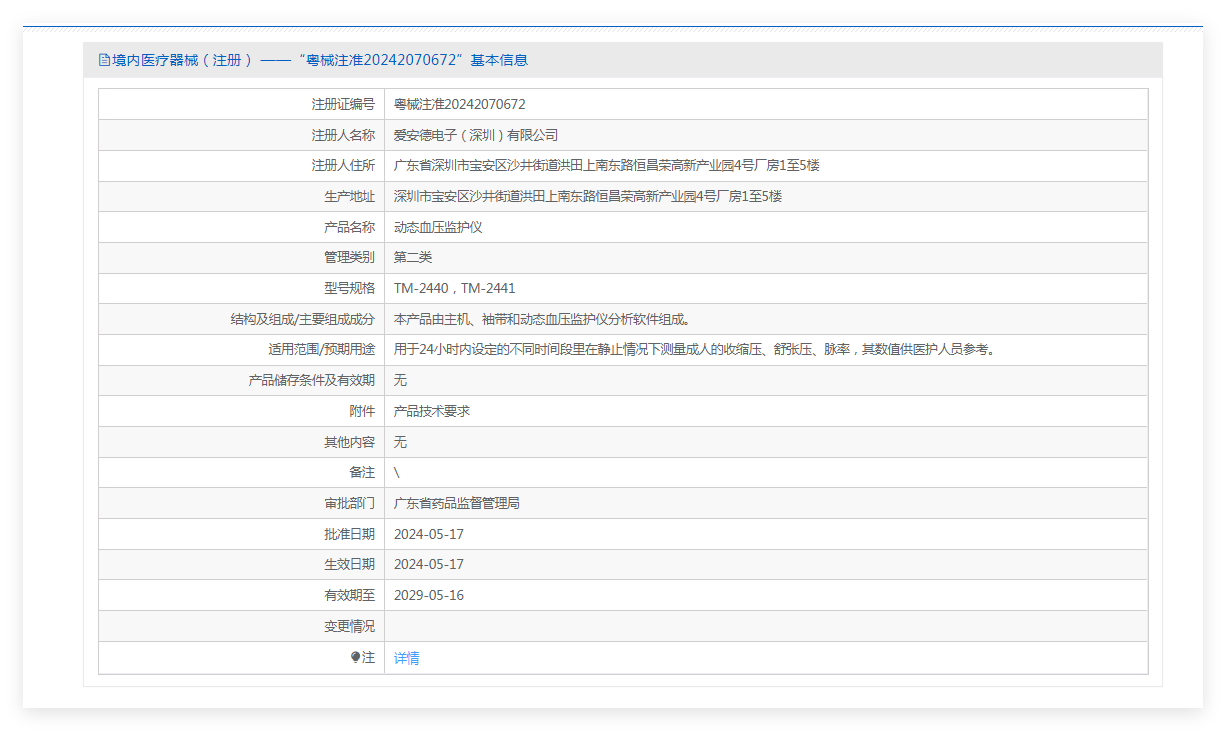Click the 注册人住所 address value
The height and width of the screenshot is (731, 1226).
coord(606,165)
